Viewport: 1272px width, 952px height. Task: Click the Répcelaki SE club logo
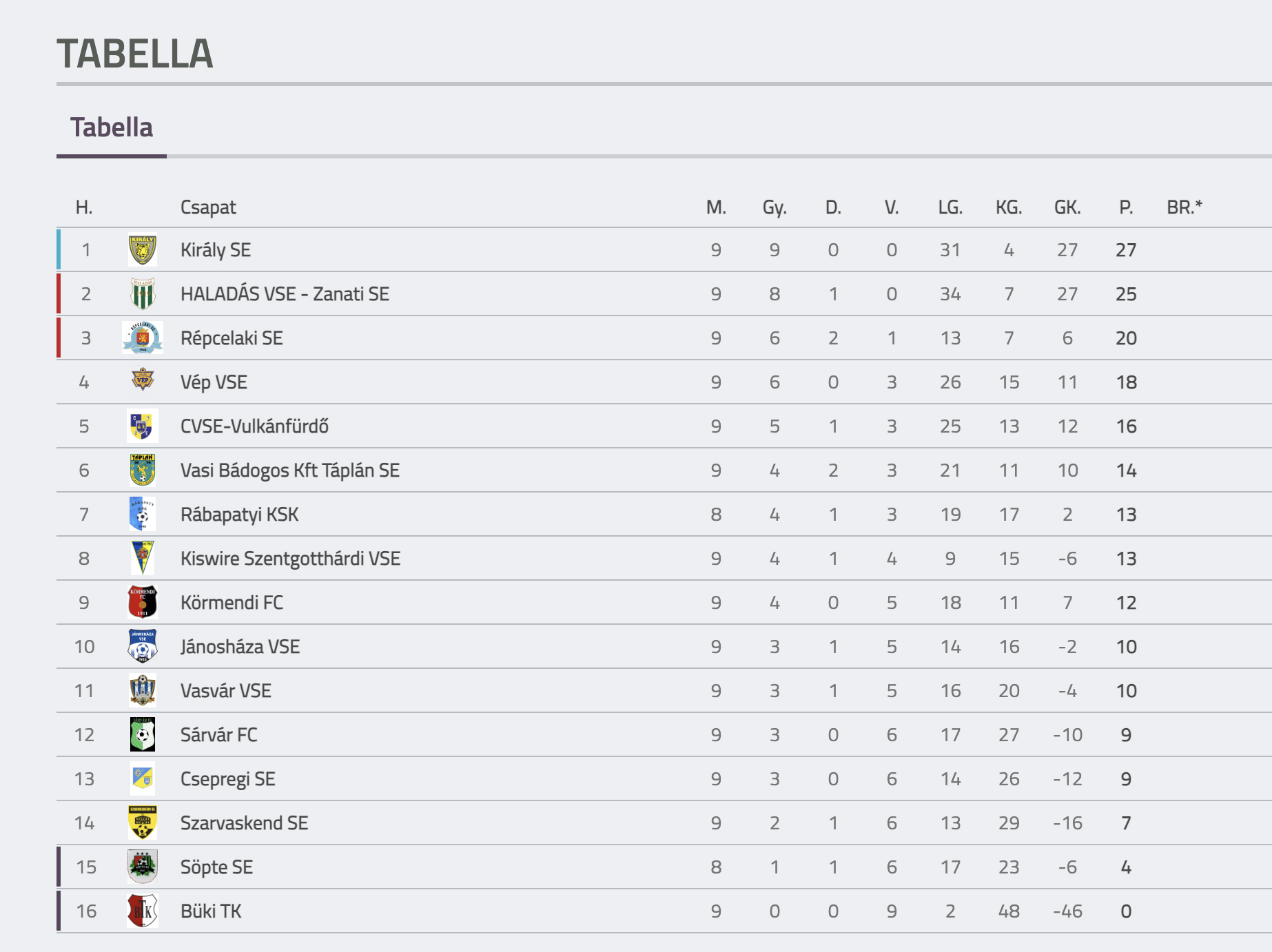pos(143,338)
